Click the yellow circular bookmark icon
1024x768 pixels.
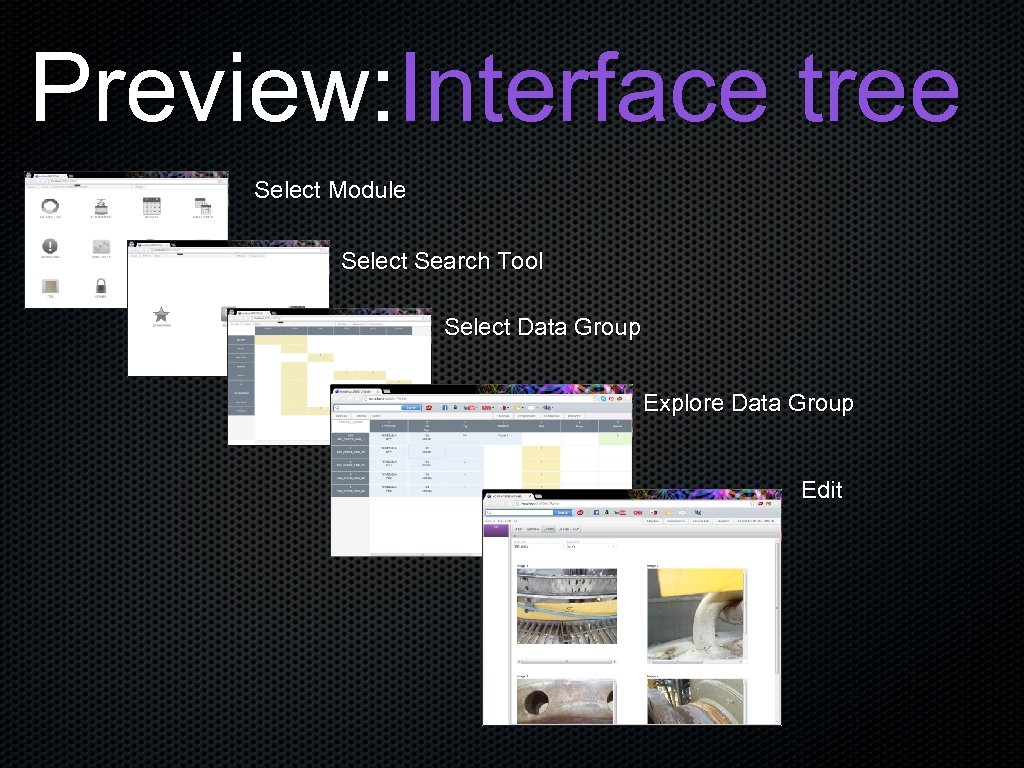pos(668,513)
